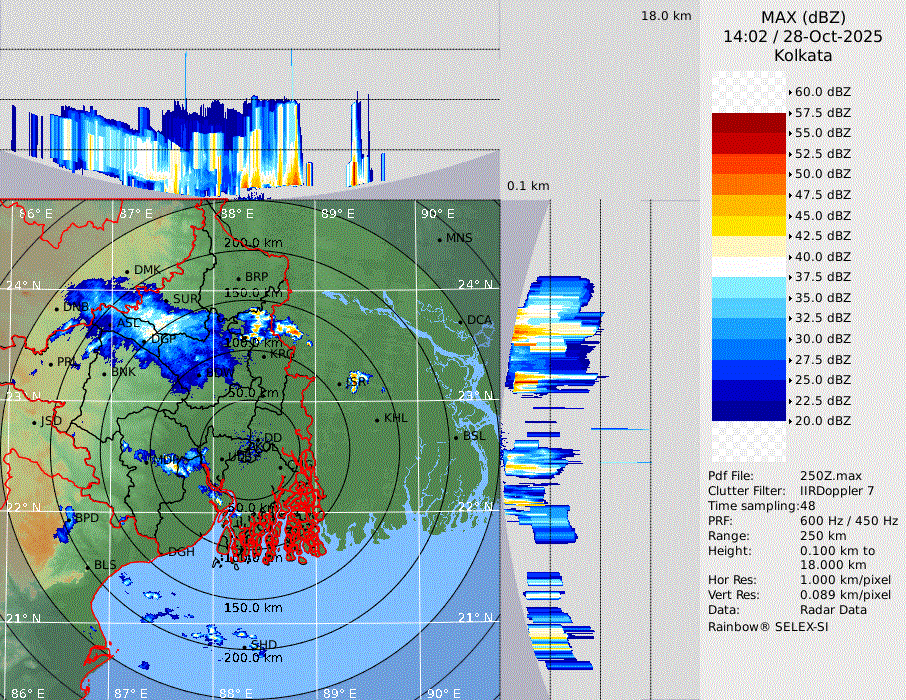Select the DMK station marker on map
The image size is (906, 700).
coord(130,271)
